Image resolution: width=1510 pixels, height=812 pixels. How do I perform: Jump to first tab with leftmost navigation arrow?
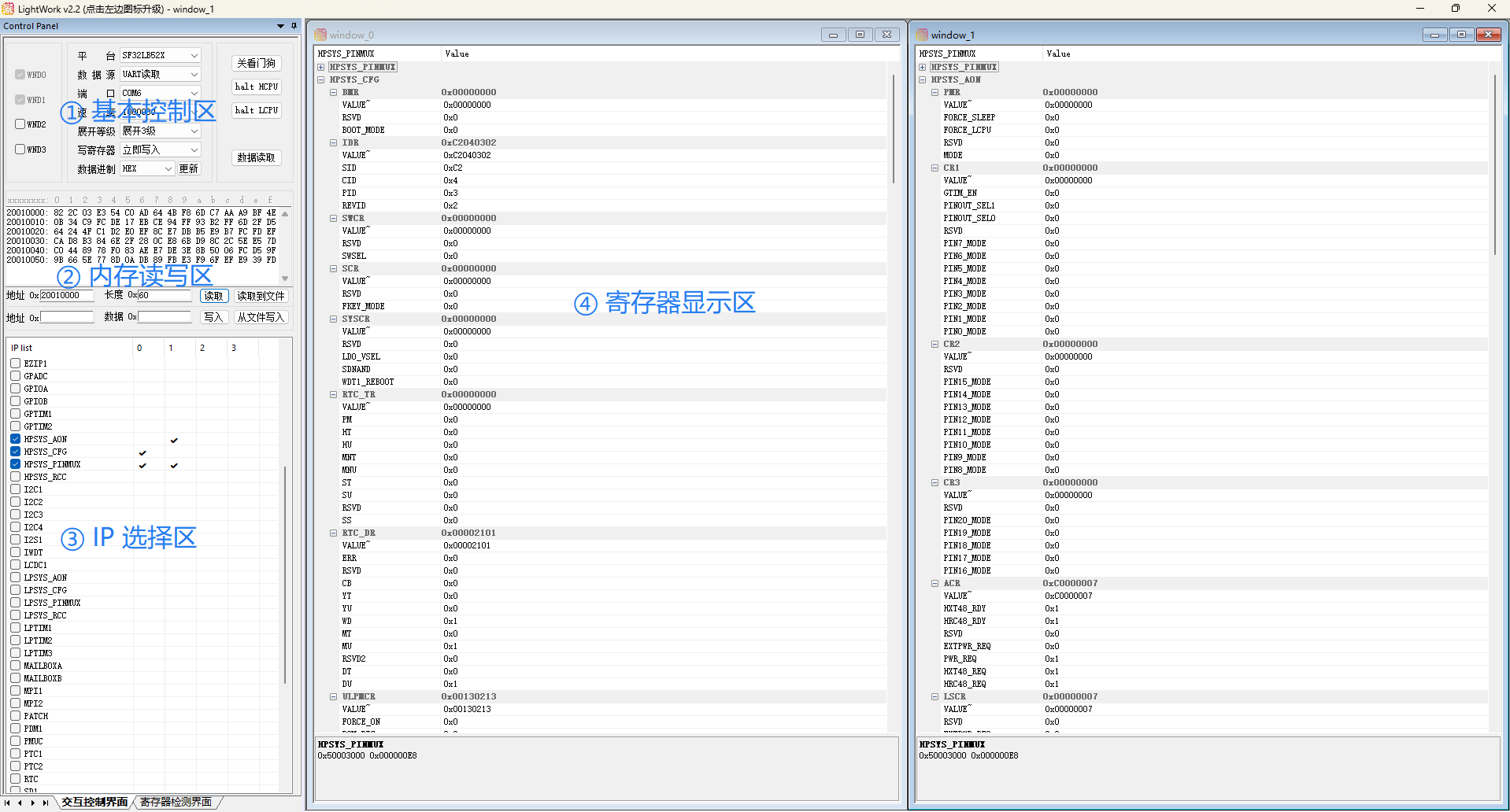point(6,803)
